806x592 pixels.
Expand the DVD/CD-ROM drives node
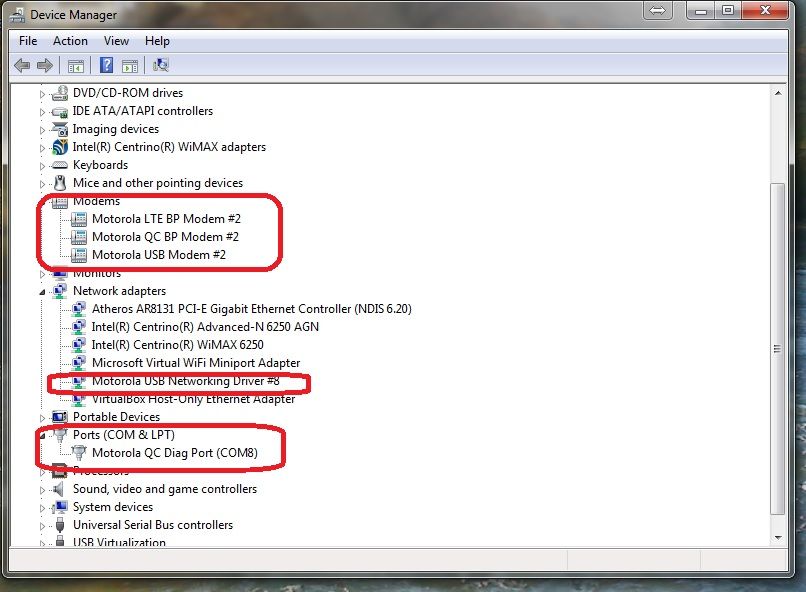point(42,94)
